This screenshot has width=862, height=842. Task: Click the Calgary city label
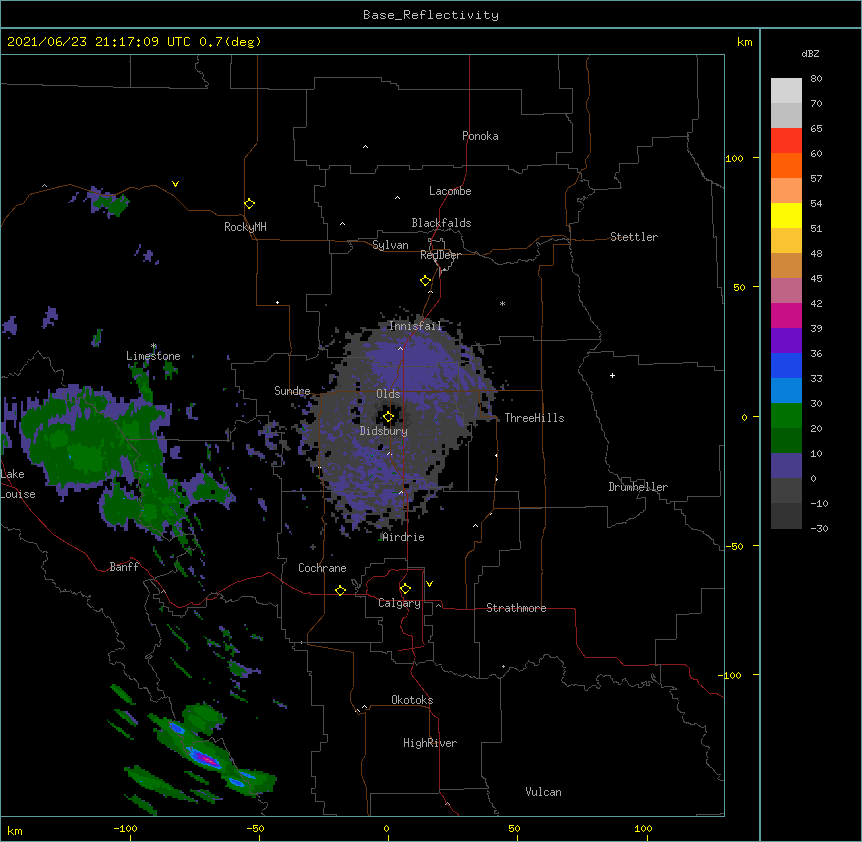(399, 603)
